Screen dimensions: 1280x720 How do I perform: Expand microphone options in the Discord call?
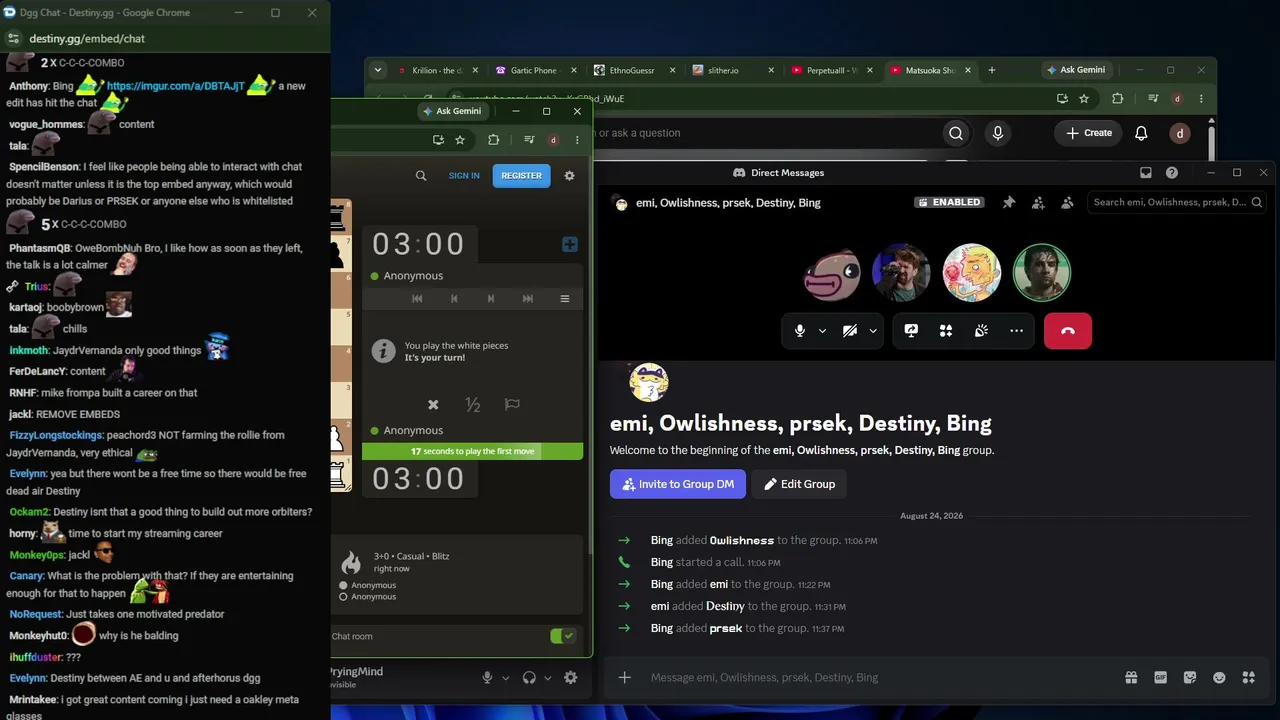822,331
